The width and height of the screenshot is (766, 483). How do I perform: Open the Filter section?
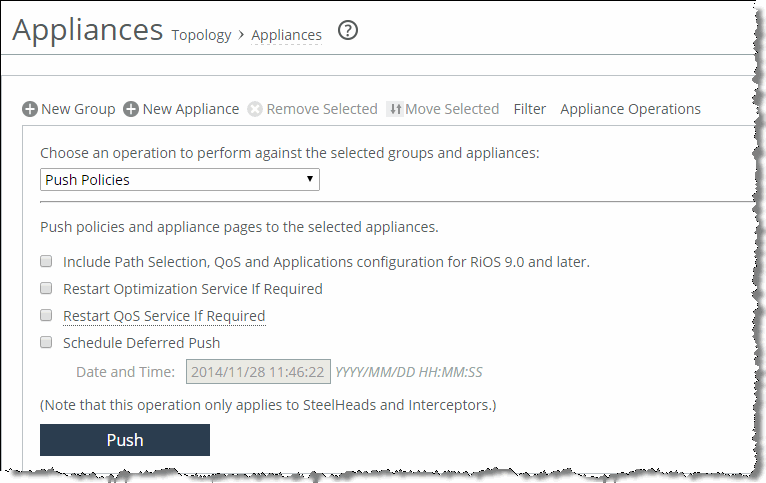click(x=530, y=109)
